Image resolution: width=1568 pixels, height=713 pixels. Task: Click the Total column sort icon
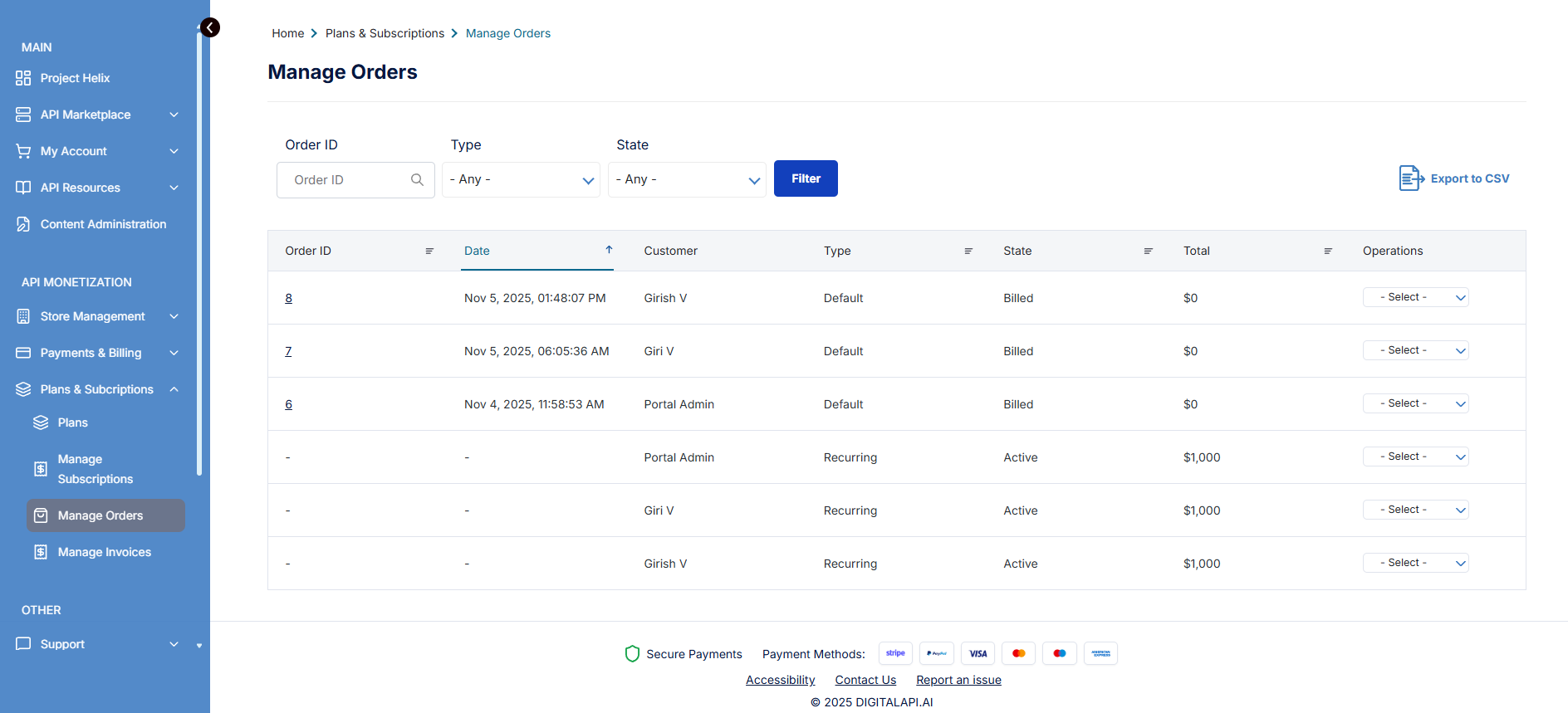point(1328,252)
